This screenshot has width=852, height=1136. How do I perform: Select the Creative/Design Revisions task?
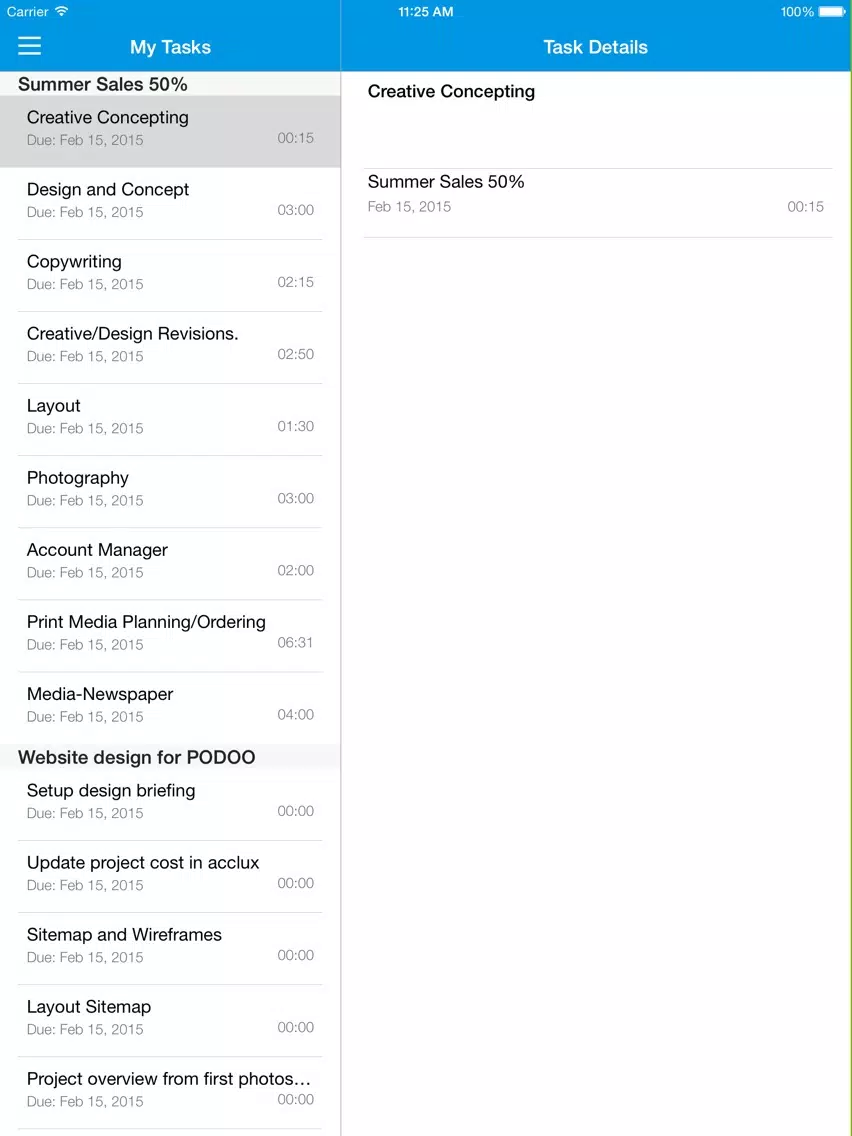pos(170,348)
